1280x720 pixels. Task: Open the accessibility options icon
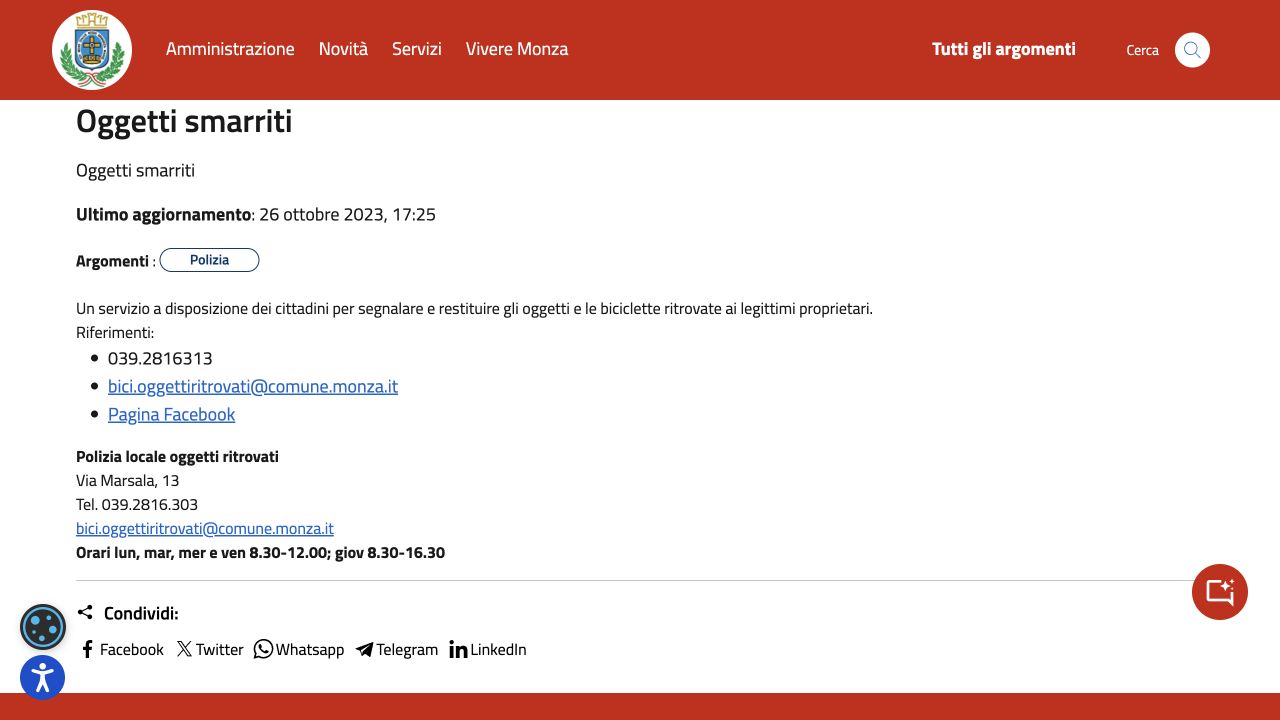coord(43,678)
